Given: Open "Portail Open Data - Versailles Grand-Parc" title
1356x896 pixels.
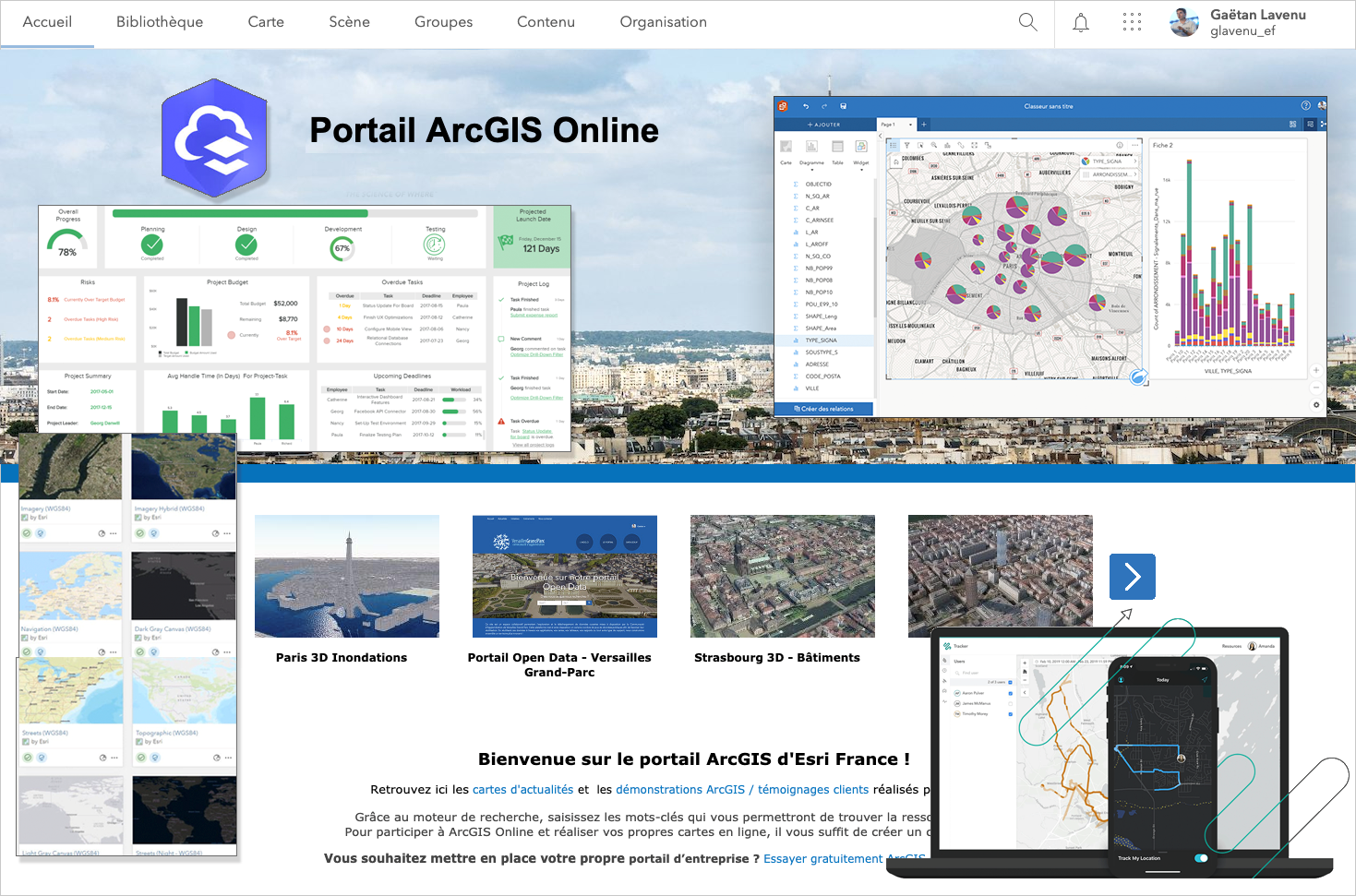Looking at the screenshot, I should pos(559,665).
